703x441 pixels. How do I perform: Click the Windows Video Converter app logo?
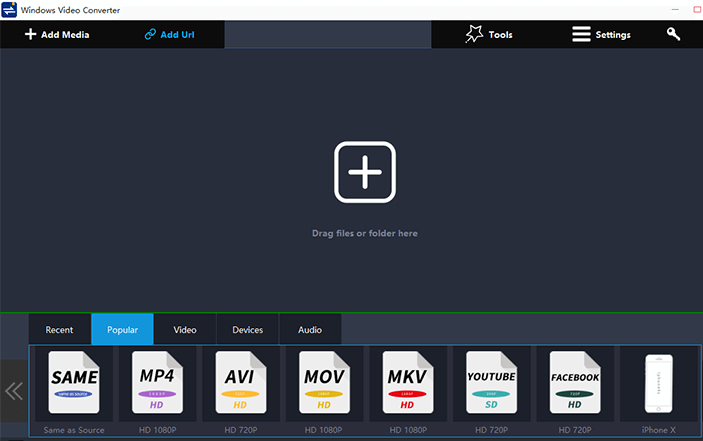[10, 9]
